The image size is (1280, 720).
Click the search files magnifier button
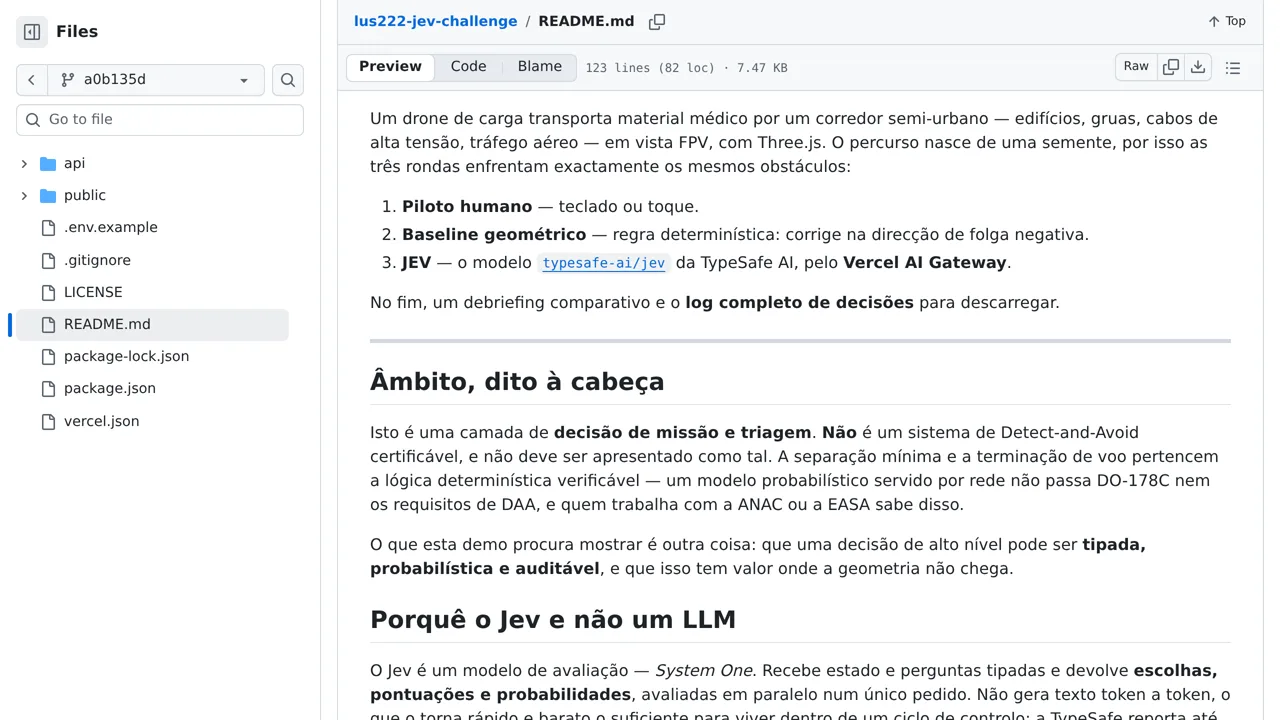tap(288, 80)
